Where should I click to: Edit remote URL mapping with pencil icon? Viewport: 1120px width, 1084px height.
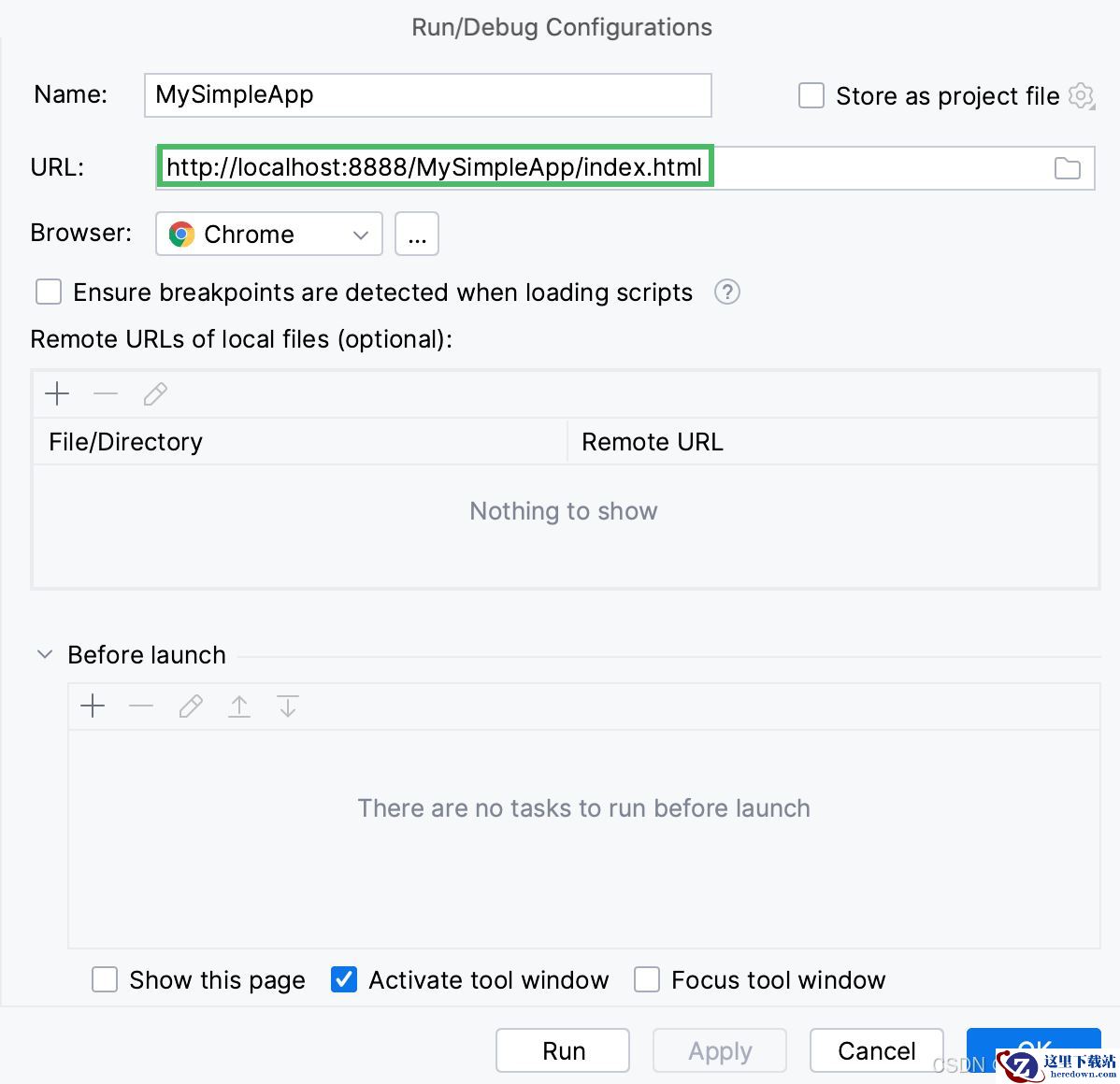pyautogui.click(x=155, y=393)
